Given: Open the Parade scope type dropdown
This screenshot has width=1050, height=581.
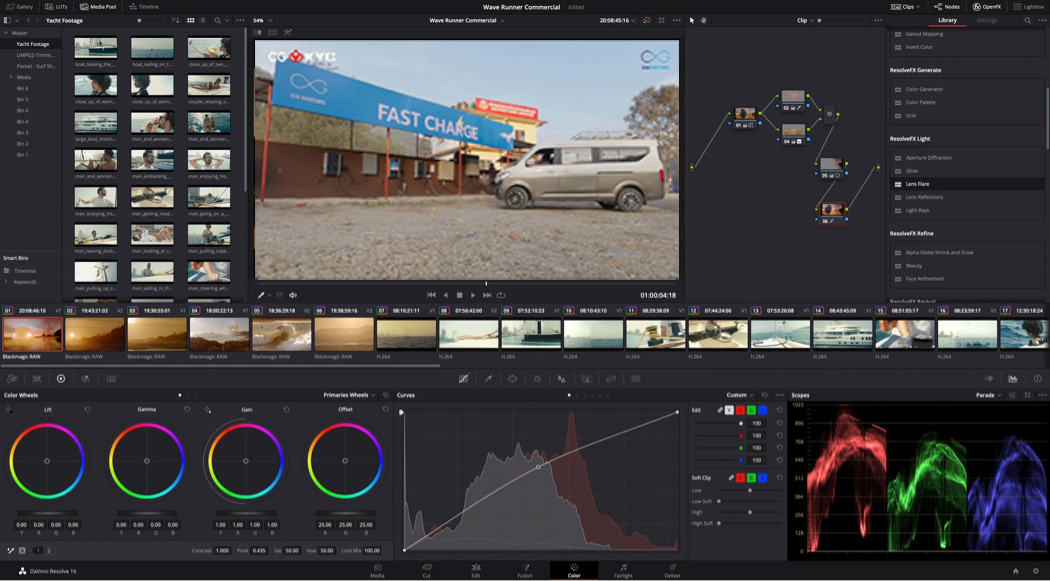Looking at the screenshot, I should [x=988, y=395].
